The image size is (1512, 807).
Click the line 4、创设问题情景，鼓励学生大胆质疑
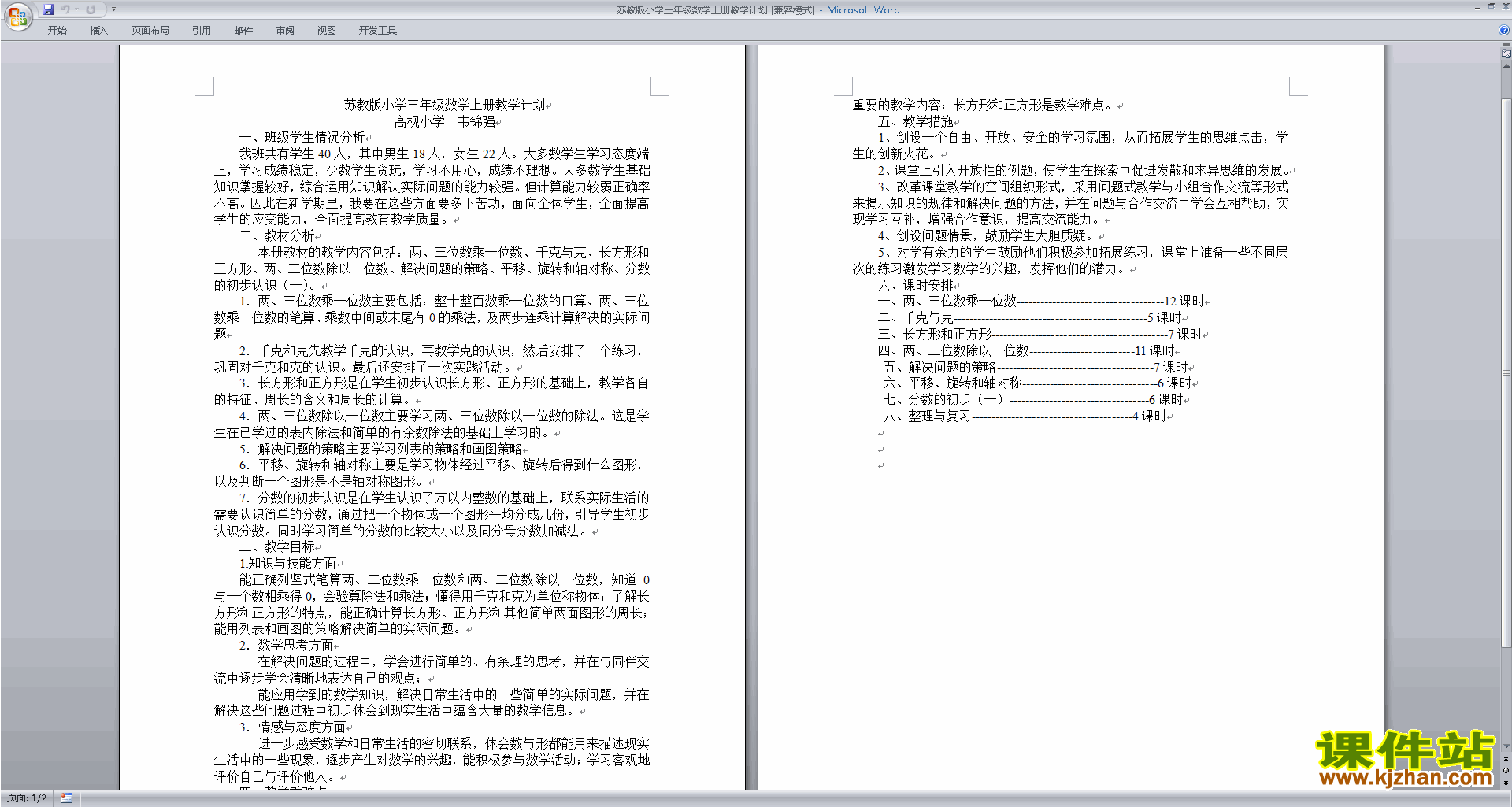(x=989, y=235)
